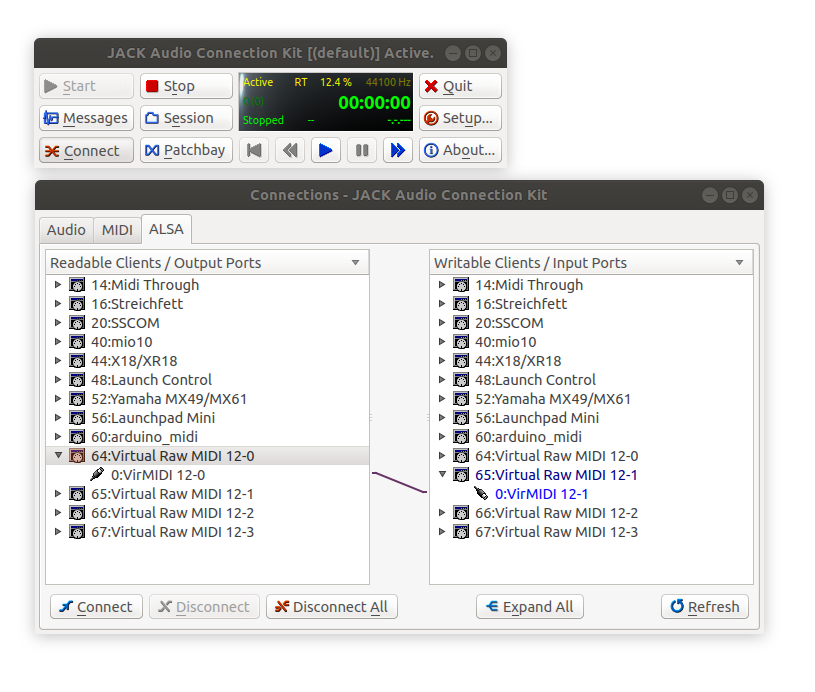
Task: Click the 0:VirMIDI 12-0 plug icon
Action: (97, 474)
